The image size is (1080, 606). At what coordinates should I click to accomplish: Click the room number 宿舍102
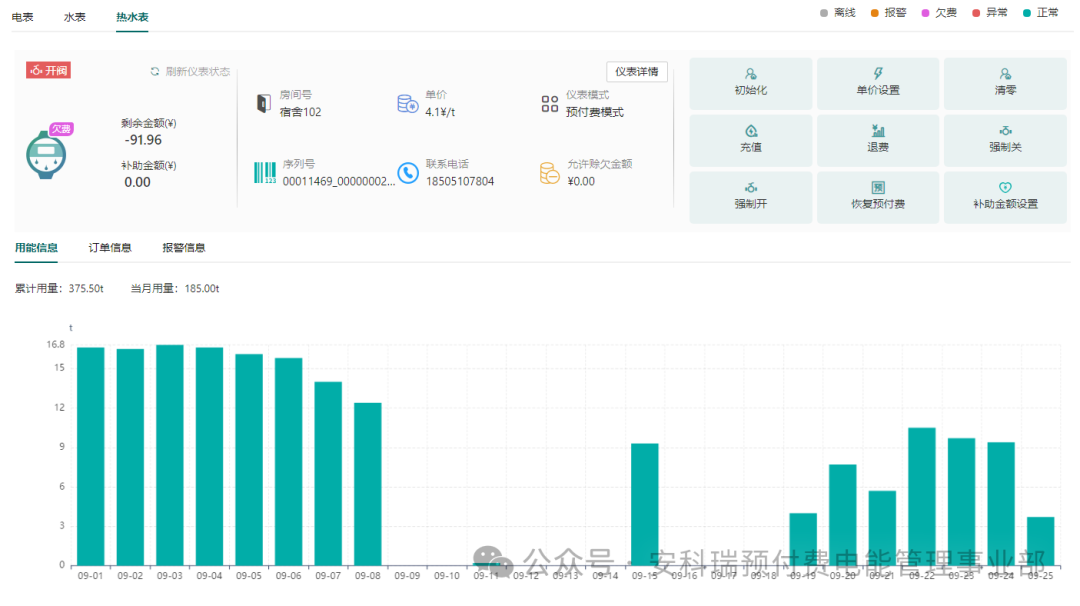pos(300,112)
